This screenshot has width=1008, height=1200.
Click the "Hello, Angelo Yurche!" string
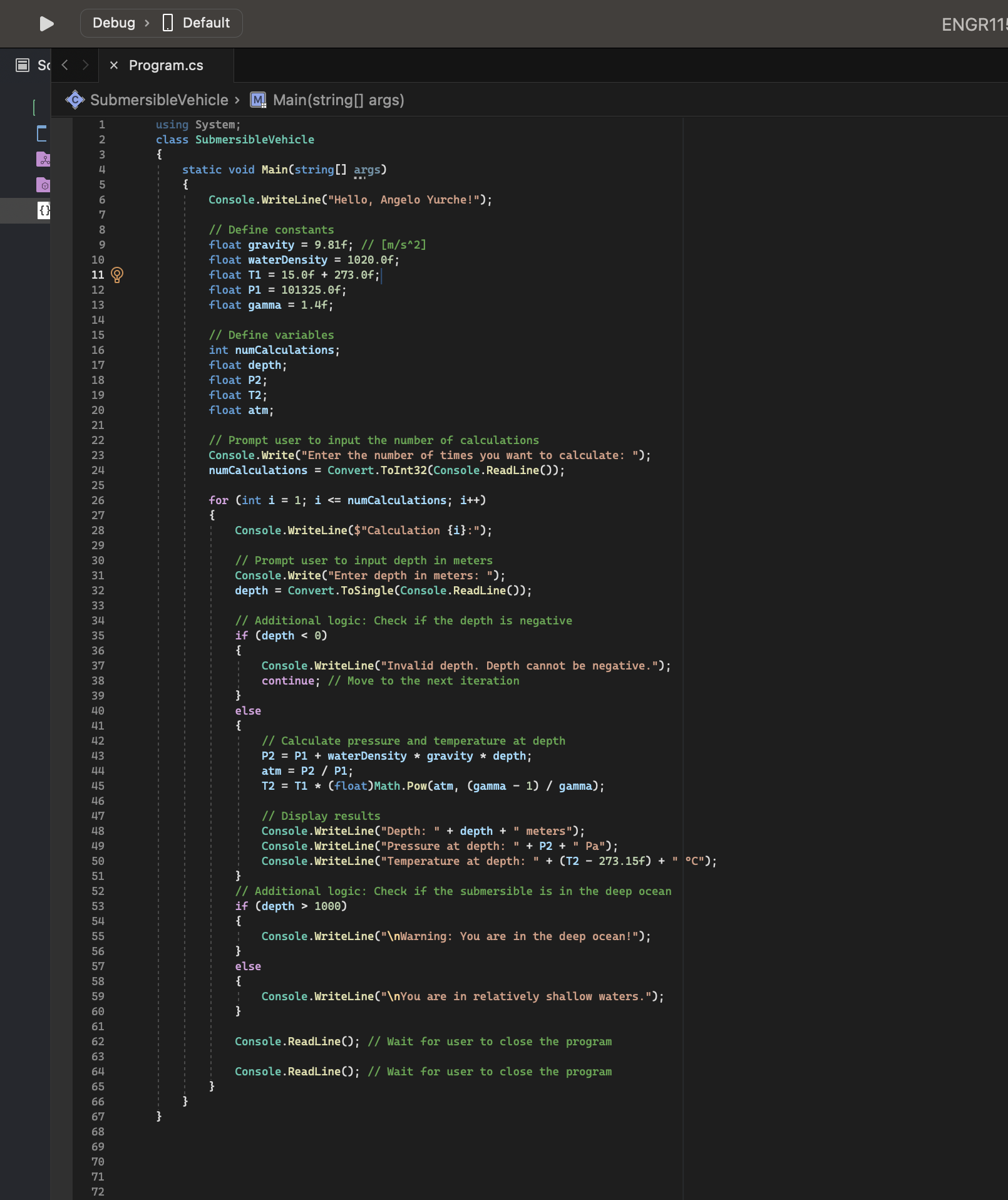403,200
